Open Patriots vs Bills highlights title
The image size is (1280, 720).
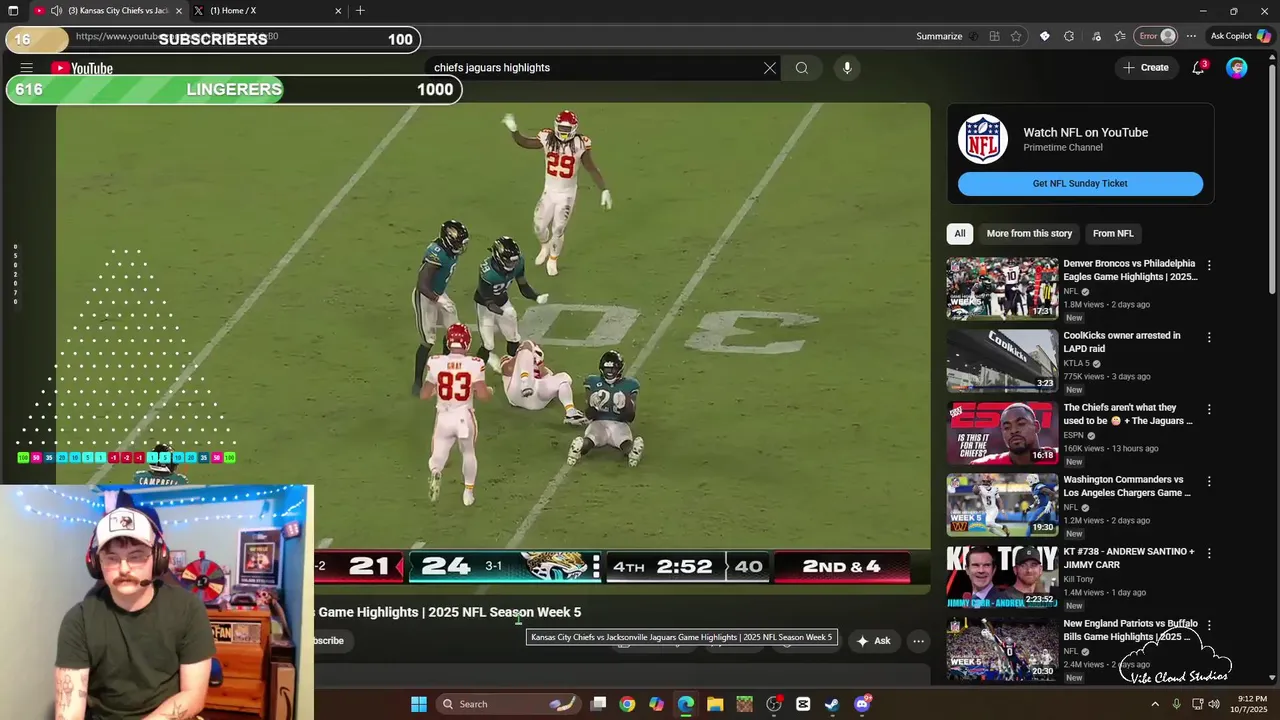[1130, 630]
